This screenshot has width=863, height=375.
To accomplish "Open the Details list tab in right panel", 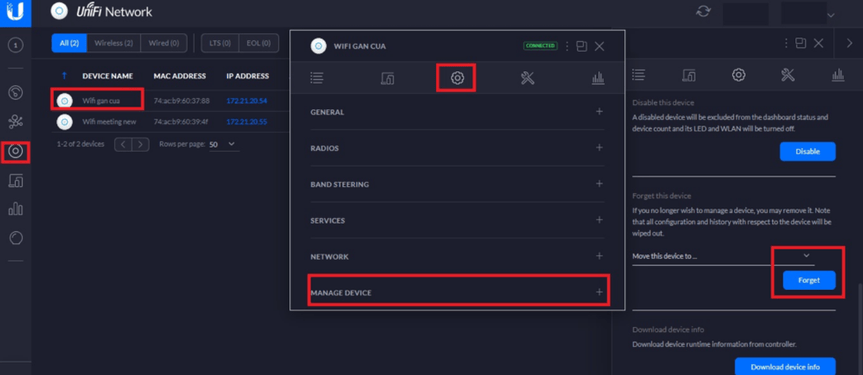I will coord(638,74).
